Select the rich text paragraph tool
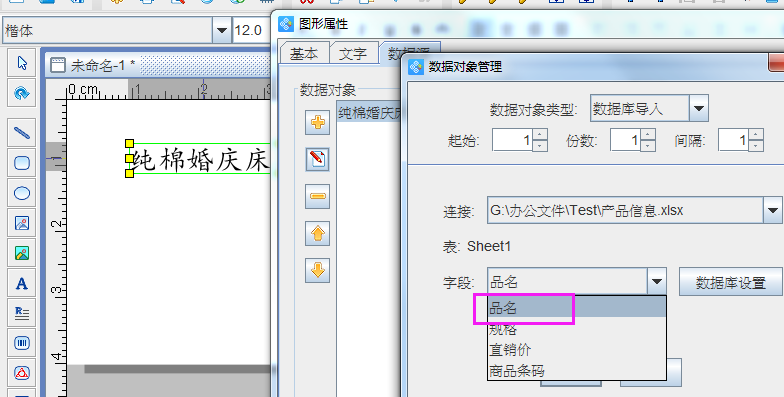This screenshot has width=784, height=397. tap(22, 313)
